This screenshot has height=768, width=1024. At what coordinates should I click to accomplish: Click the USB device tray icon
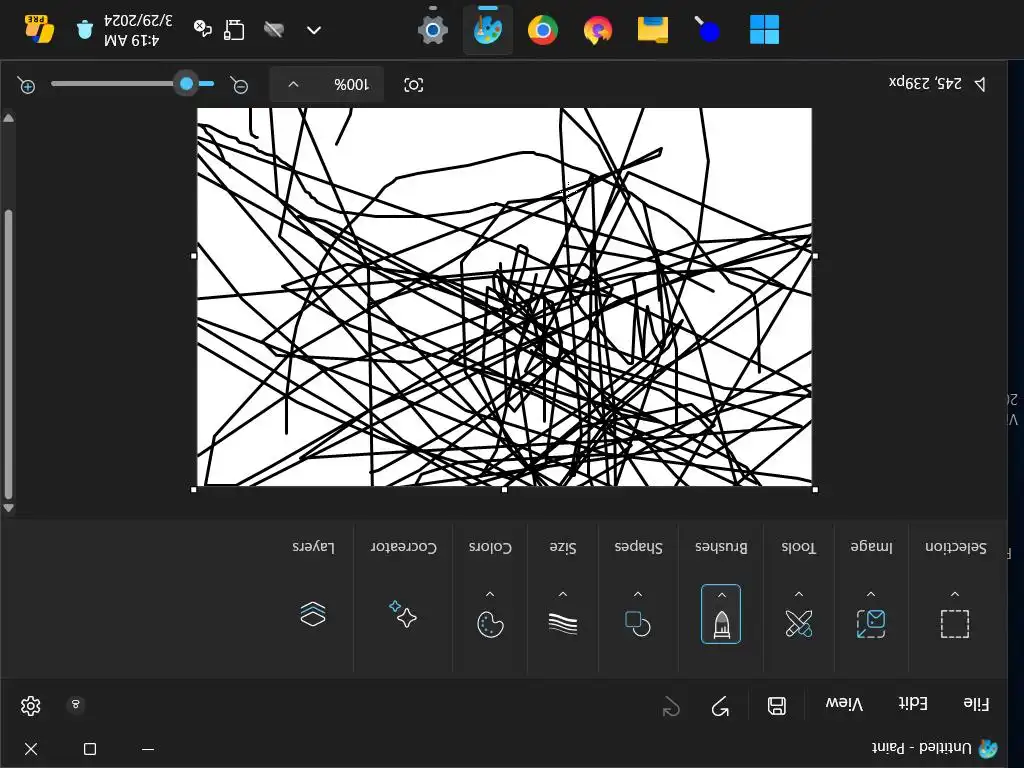(x=234, y=30)
